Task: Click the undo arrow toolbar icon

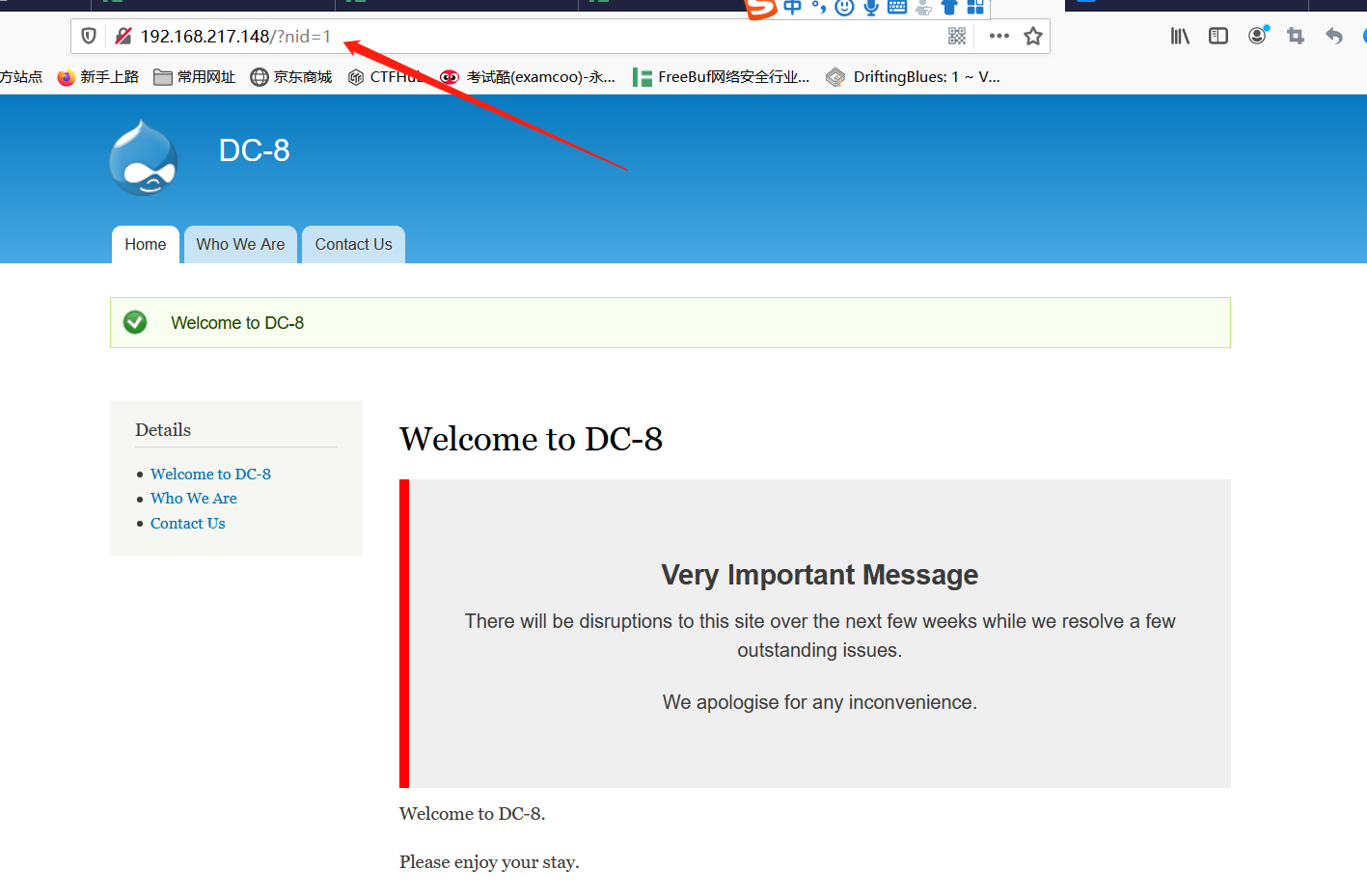Action: 1334,36
